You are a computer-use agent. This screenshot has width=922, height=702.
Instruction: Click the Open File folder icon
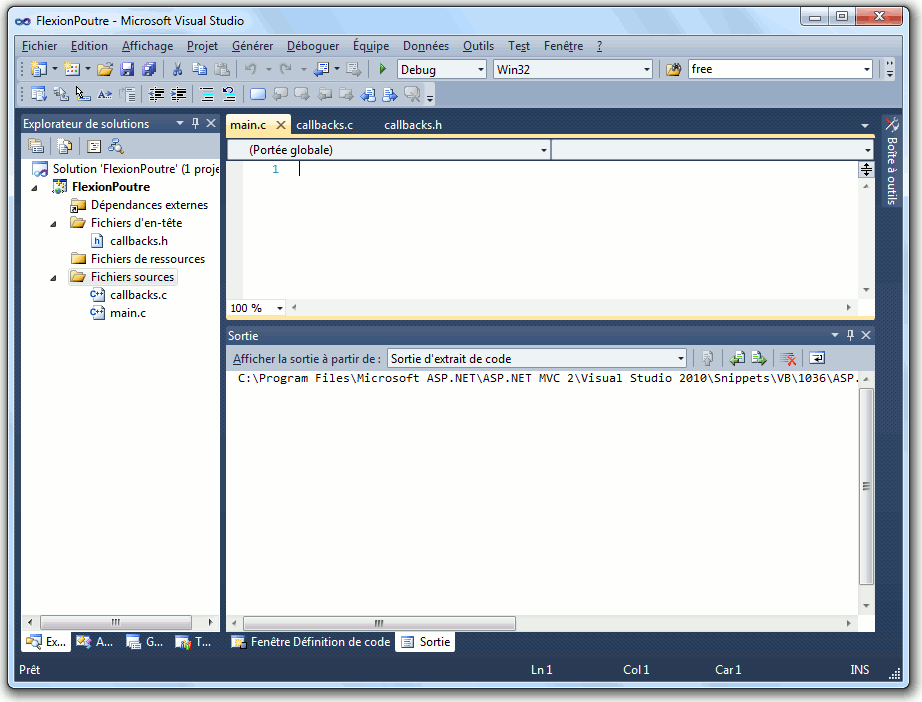pos(105,69)
